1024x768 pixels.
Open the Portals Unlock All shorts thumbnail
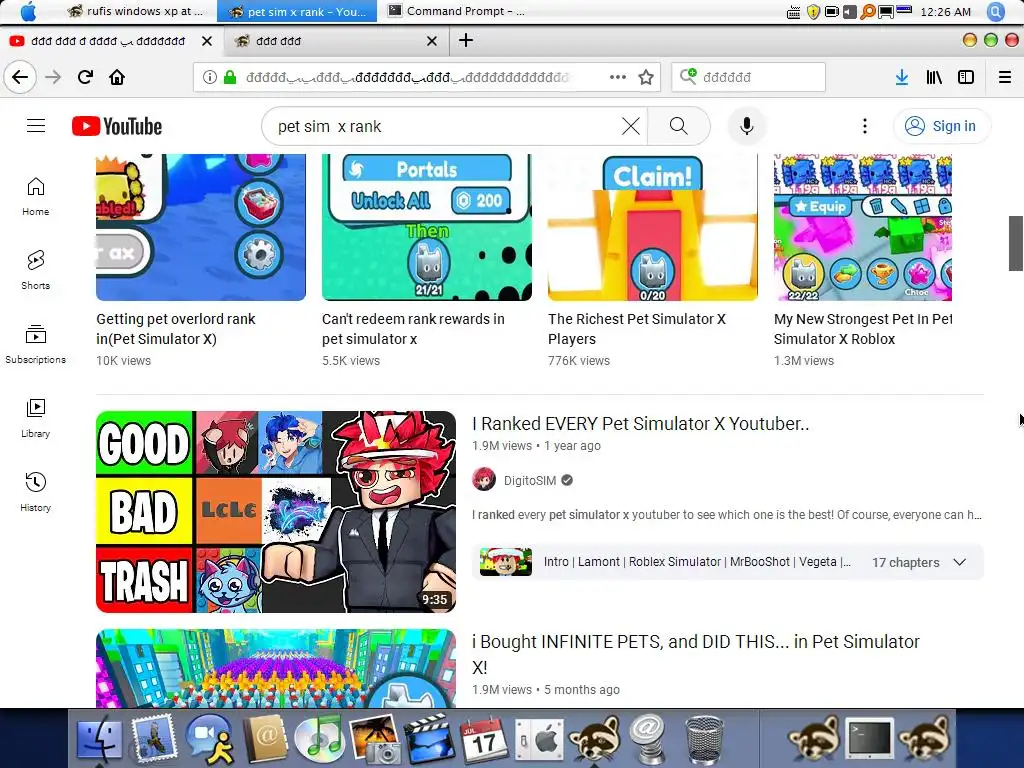point(426,227)
